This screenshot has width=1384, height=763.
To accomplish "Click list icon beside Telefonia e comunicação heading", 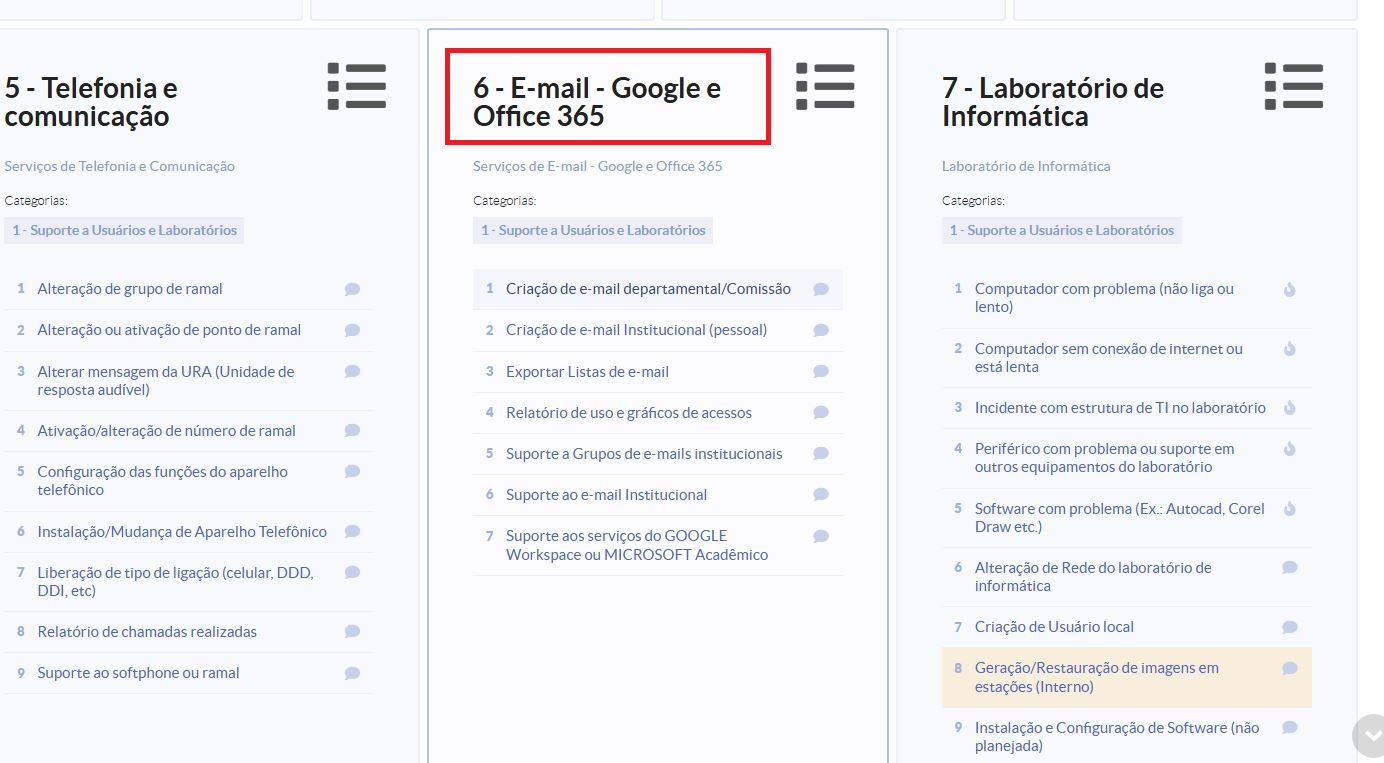I will [357, 86].
